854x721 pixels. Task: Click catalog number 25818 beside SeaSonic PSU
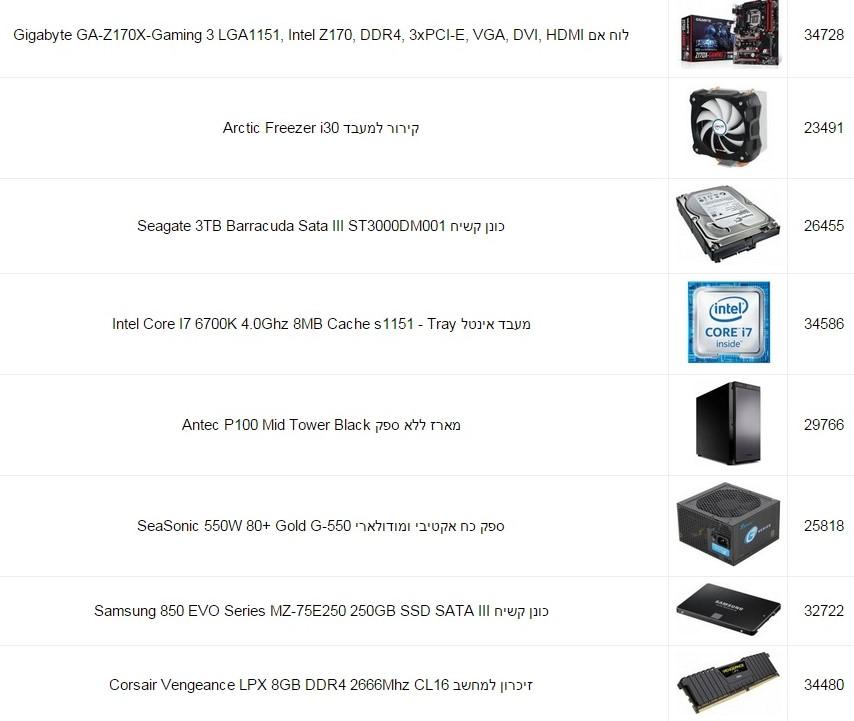pyautogui.click(x=824, y=526)
